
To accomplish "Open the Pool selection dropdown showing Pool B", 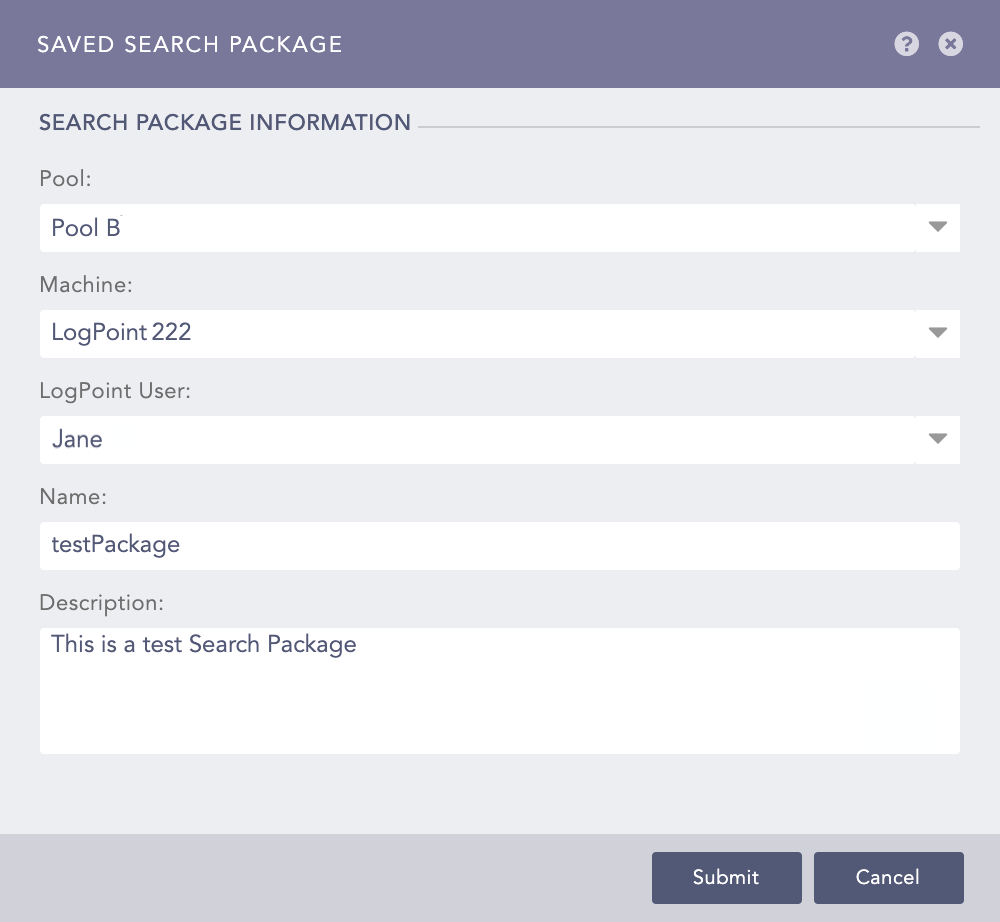I will tap(500, 228).
